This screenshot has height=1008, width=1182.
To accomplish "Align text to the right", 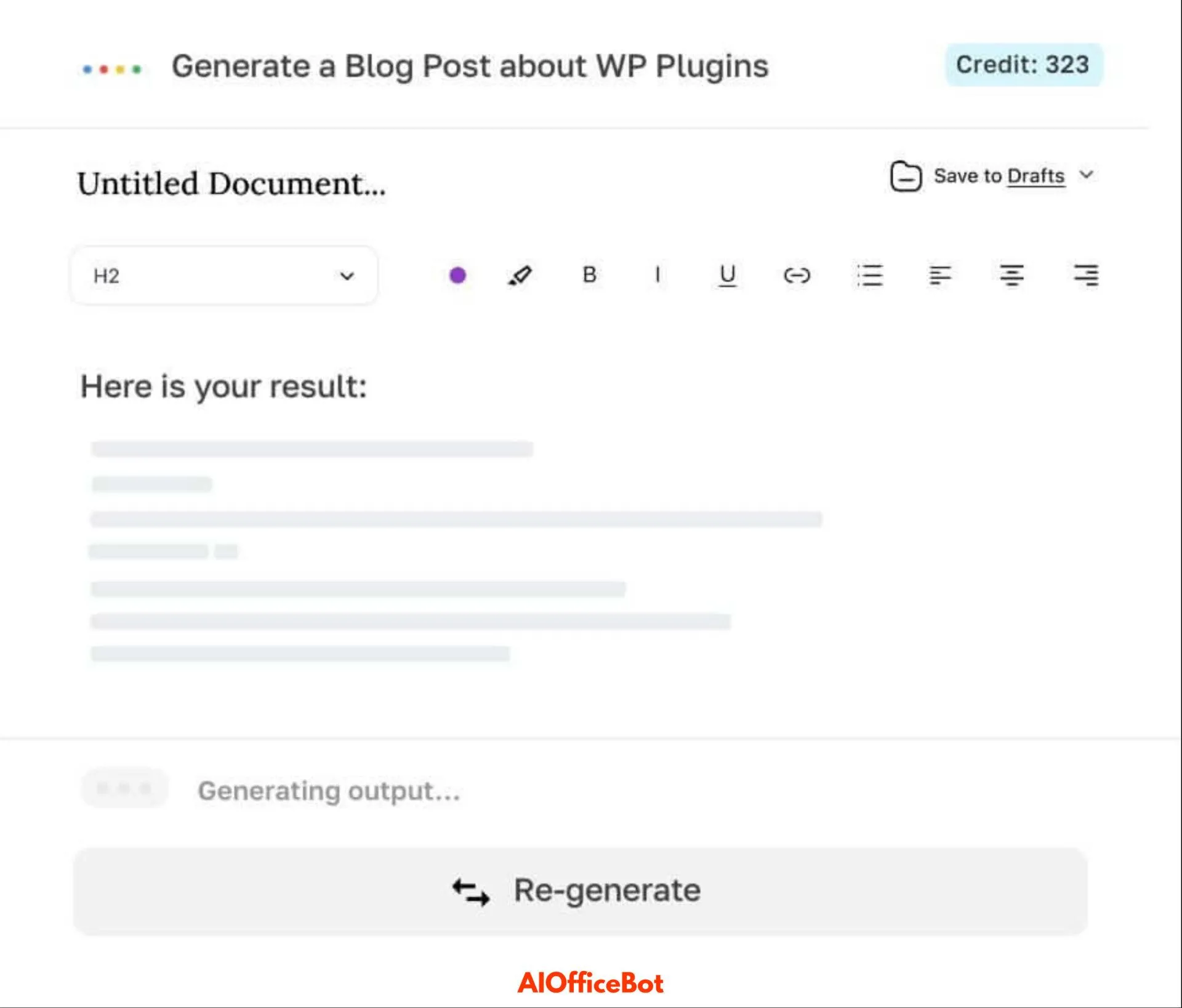I will click(1086, 275).
